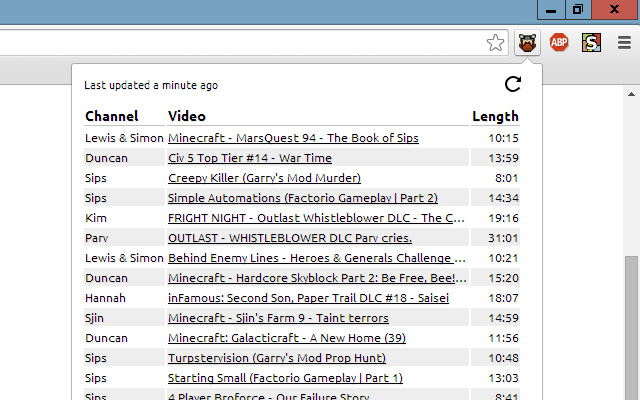Click the page scrollbar up arrow

point(631,94)
